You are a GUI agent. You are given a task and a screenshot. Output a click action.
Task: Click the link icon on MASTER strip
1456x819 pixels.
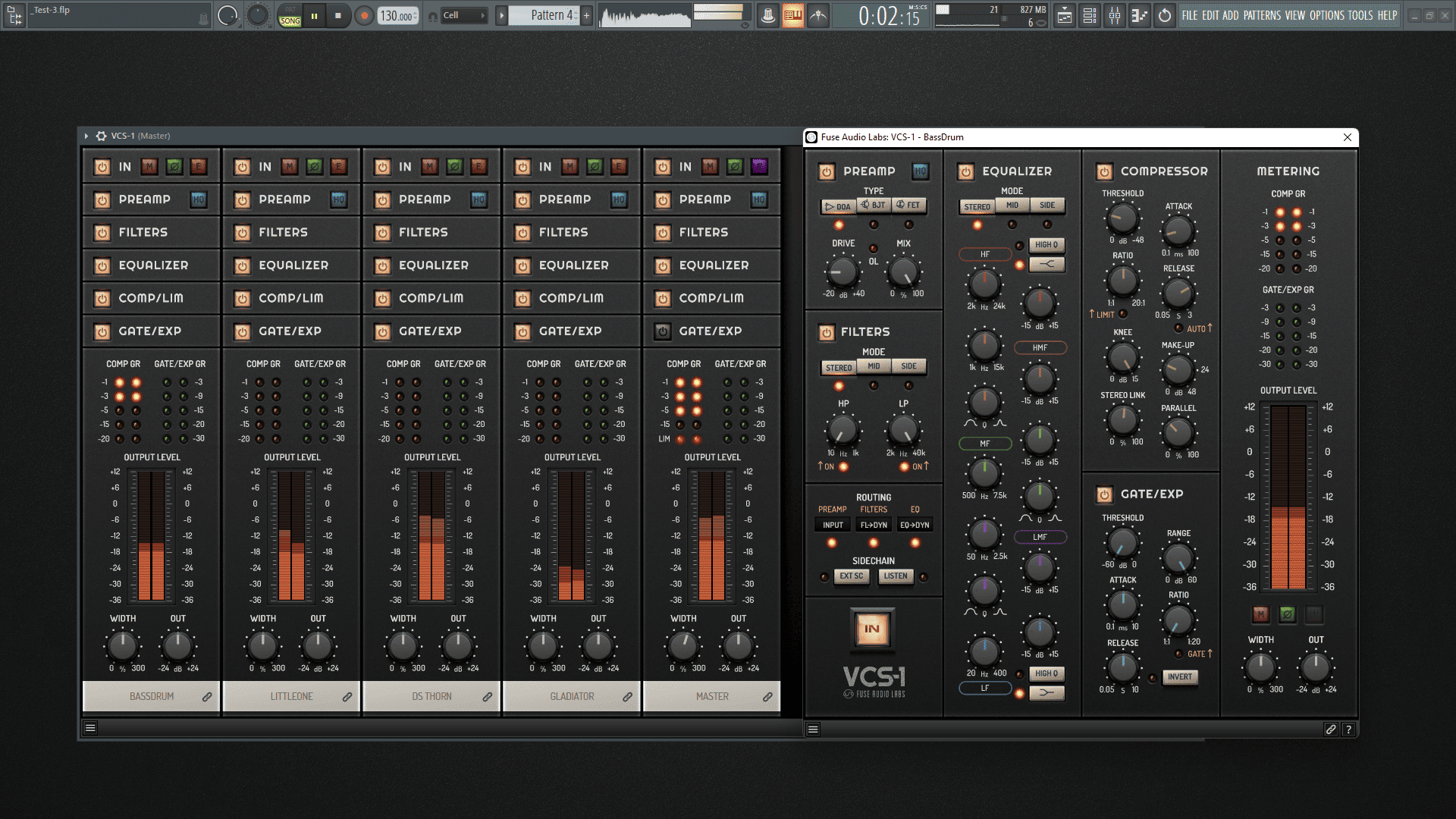[768, 696]
